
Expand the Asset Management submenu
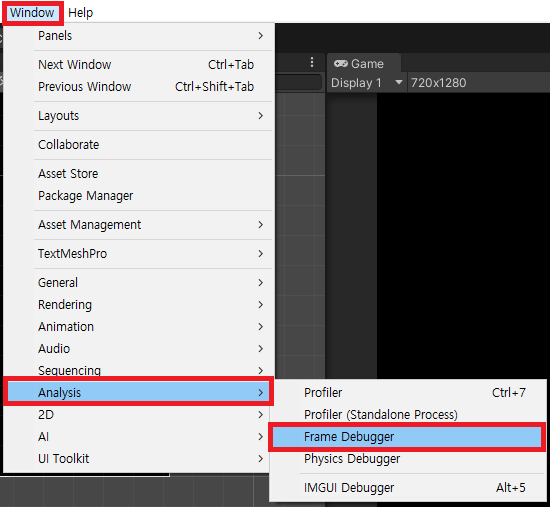tap(139, 225)
